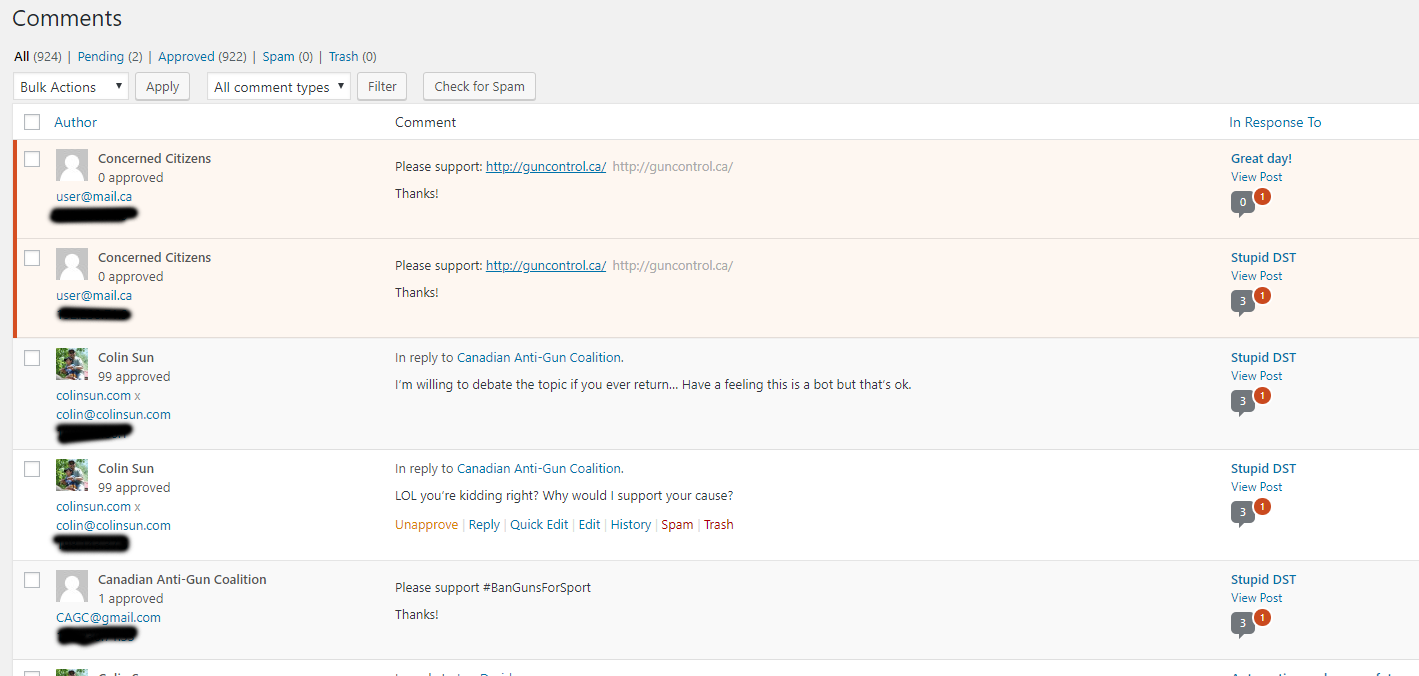This screenshot has height=676, width=1419.
Task: Click the Check for Spam button
Action: pyautogui.click(x=479, y=87)
